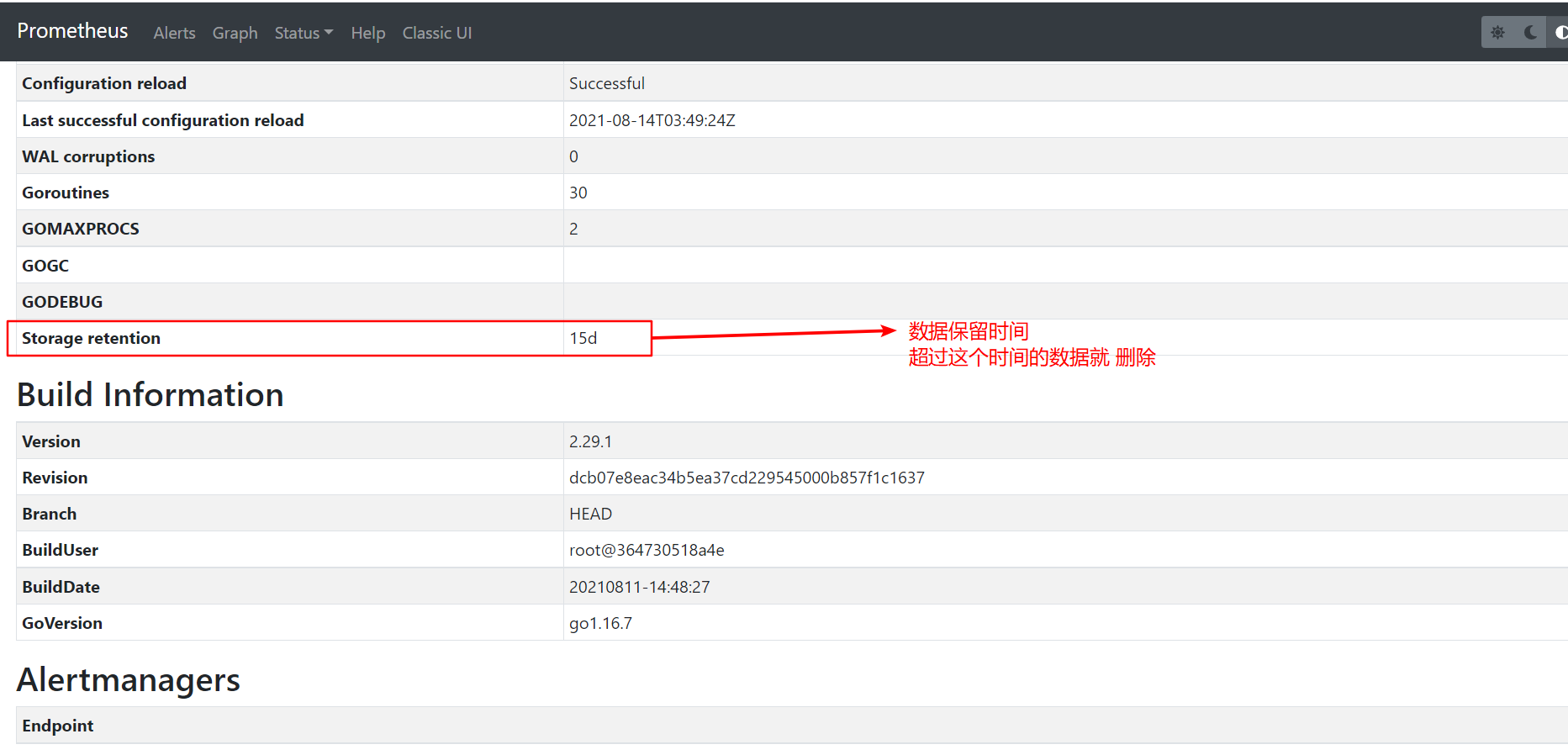The image size is (1568, 755).
Task: Select the Storage retention label
Action: (x=91, y=338)
